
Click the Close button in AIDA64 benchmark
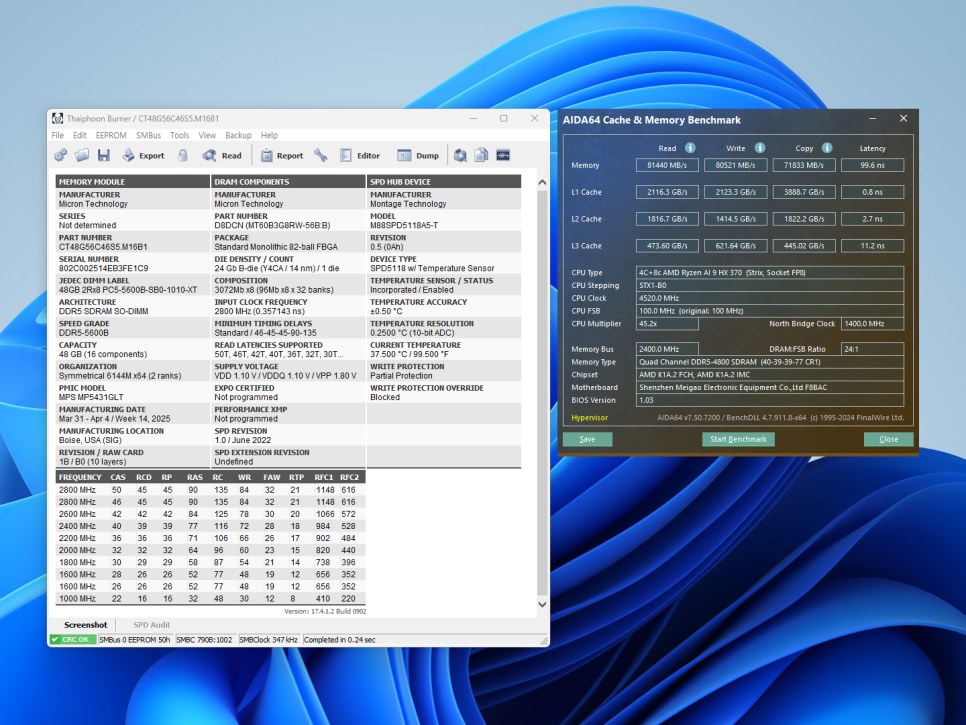coord(888,439)
